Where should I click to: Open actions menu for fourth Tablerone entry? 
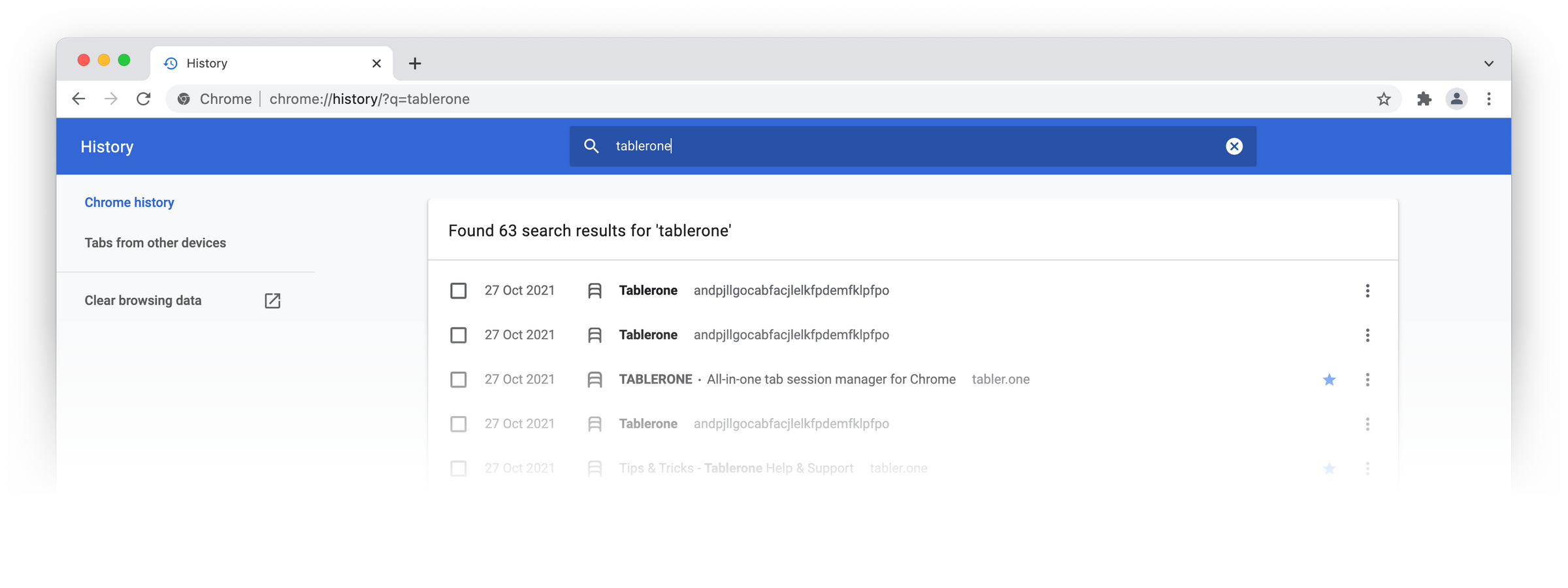tap(1367, 424)
